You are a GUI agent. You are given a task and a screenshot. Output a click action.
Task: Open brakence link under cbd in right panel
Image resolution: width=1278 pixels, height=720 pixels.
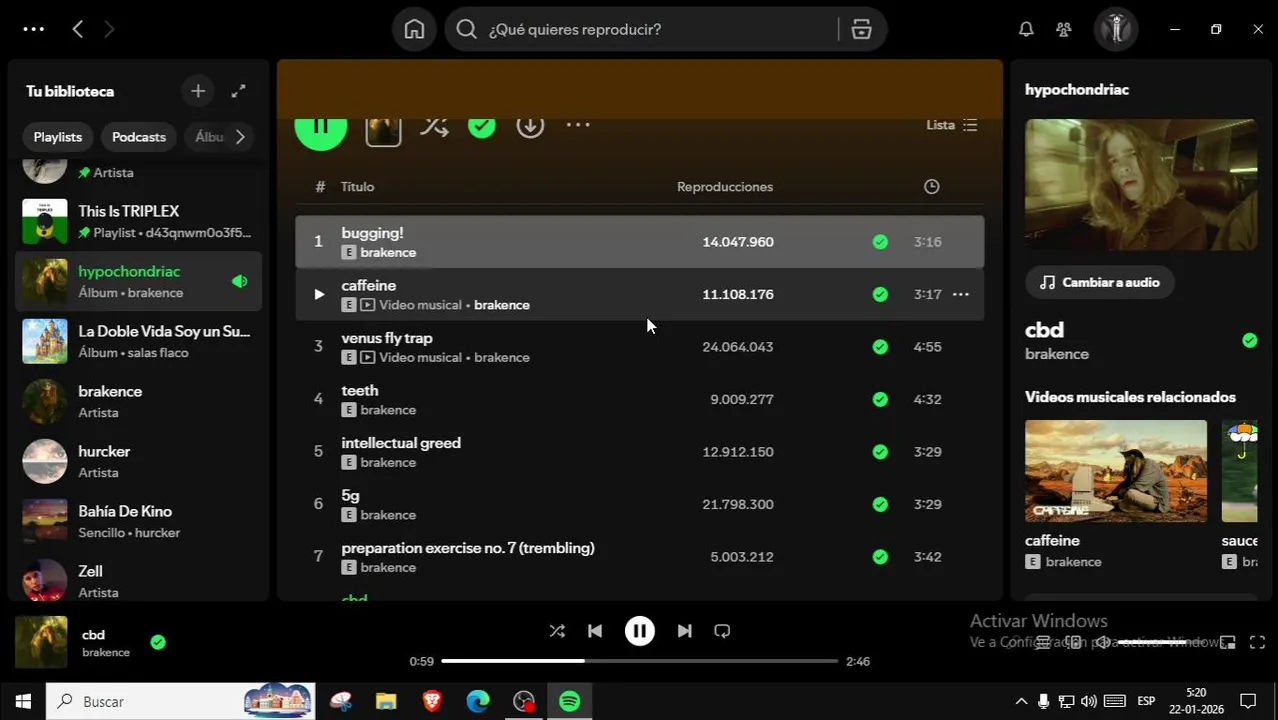point(1057,354)
